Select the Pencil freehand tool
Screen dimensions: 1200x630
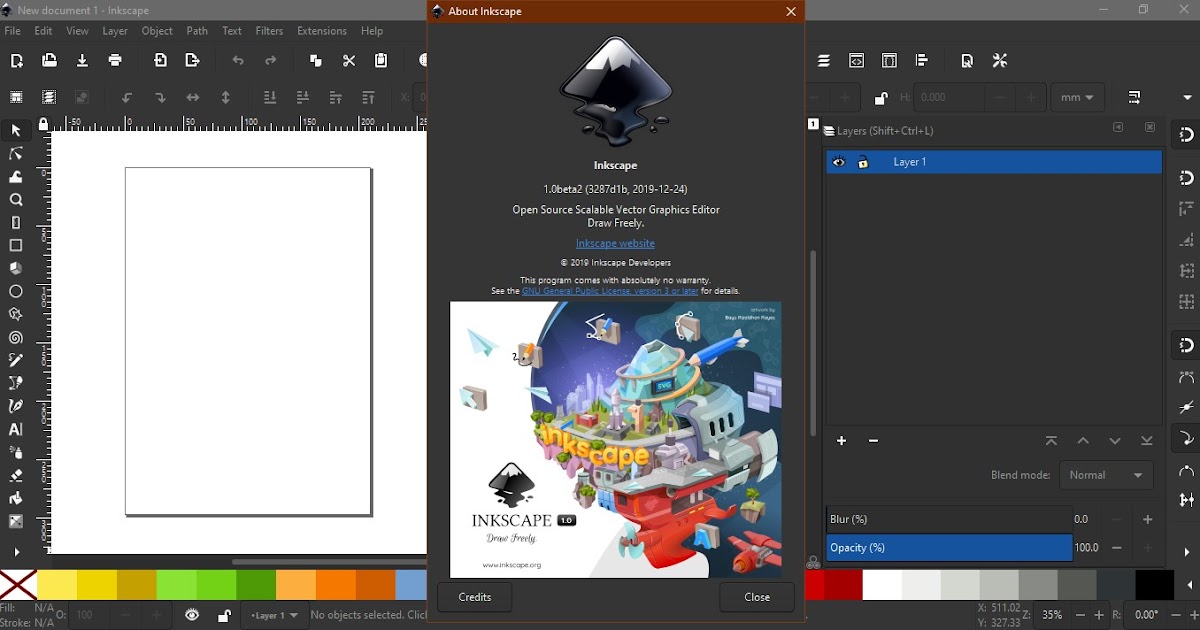point(16,361)
